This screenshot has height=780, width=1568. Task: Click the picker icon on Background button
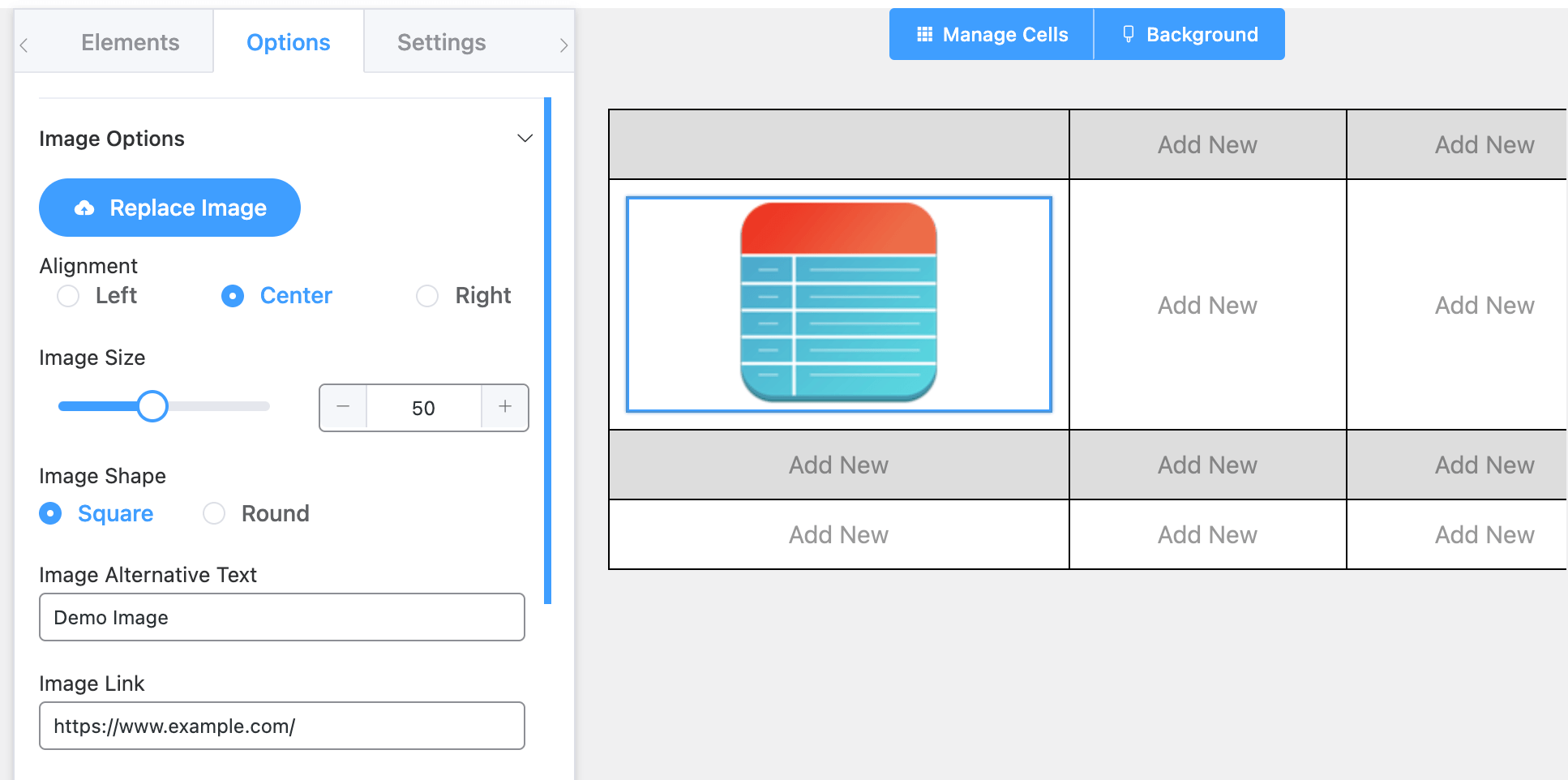pos(1129,34)
